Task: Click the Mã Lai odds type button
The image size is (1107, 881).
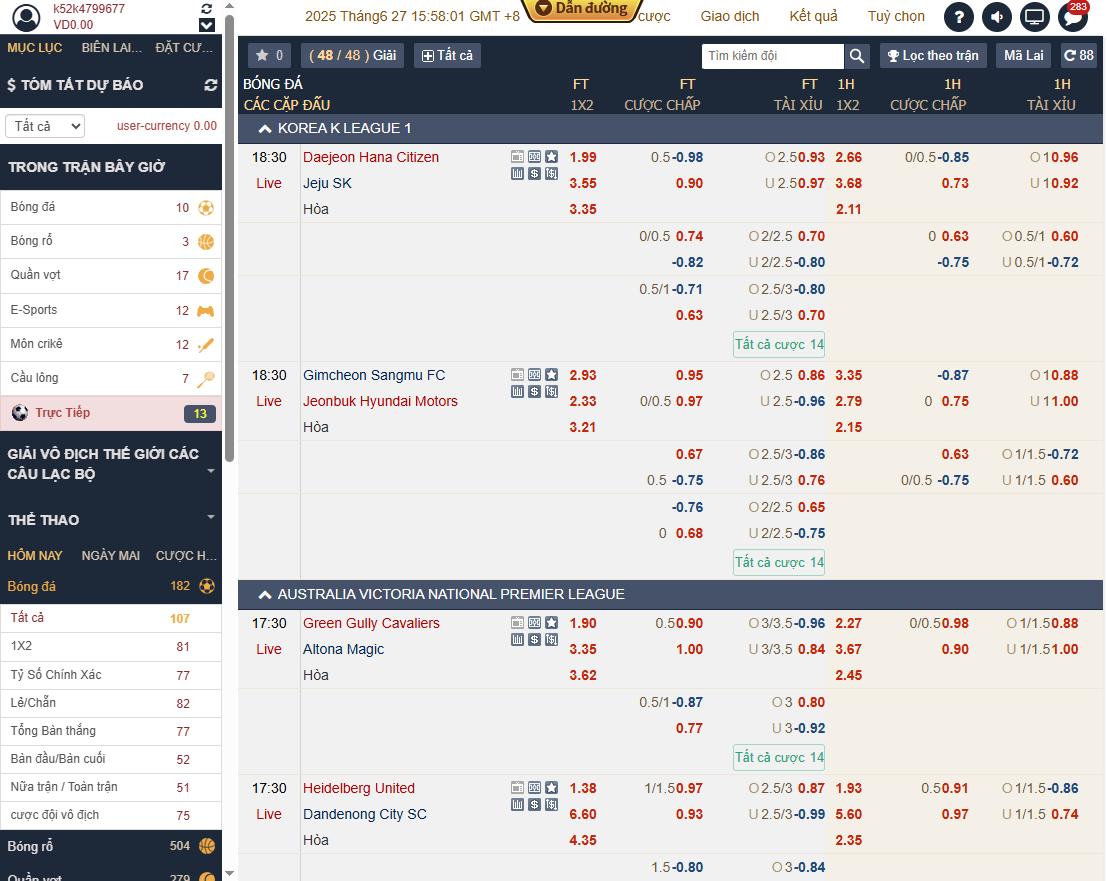Action: [1024, 55]
